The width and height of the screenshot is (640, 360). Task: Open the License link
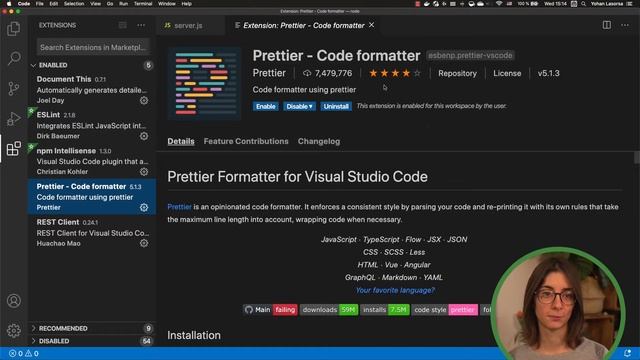(x=507, y=73)
